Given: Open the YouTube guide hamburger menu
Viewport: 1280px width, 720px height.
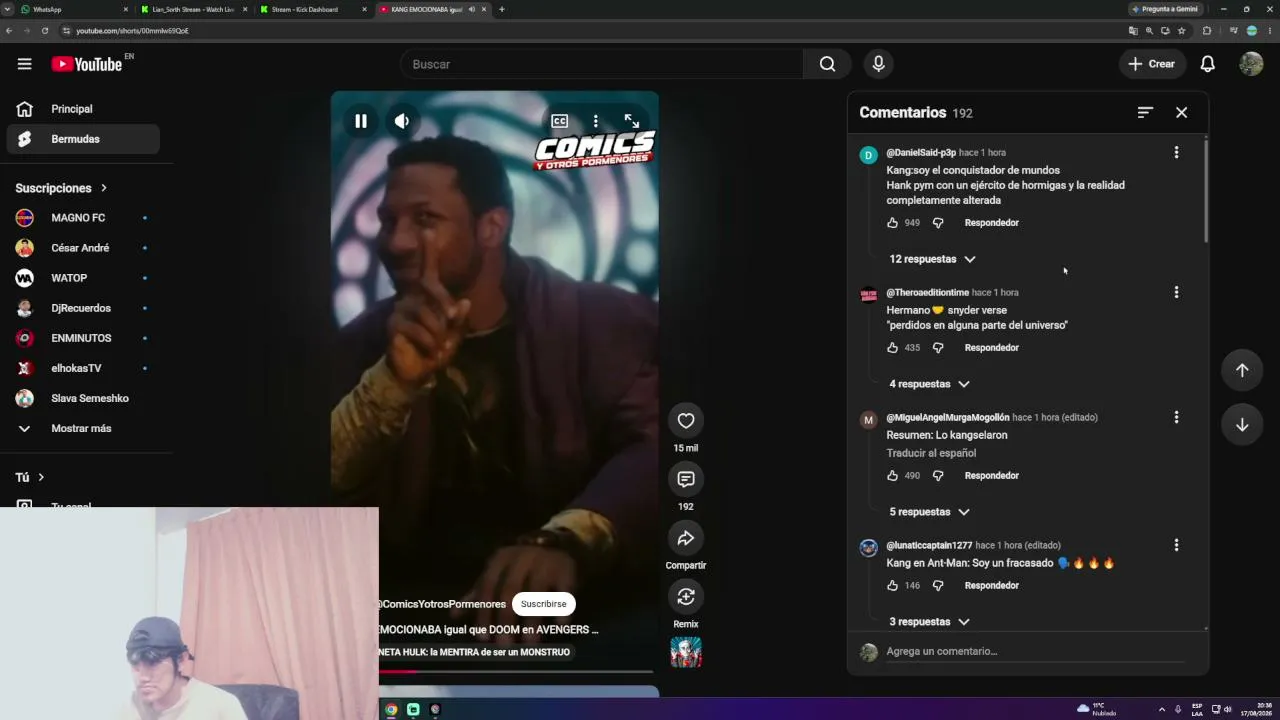Looking at the screenshot, I should click(24, 64).
